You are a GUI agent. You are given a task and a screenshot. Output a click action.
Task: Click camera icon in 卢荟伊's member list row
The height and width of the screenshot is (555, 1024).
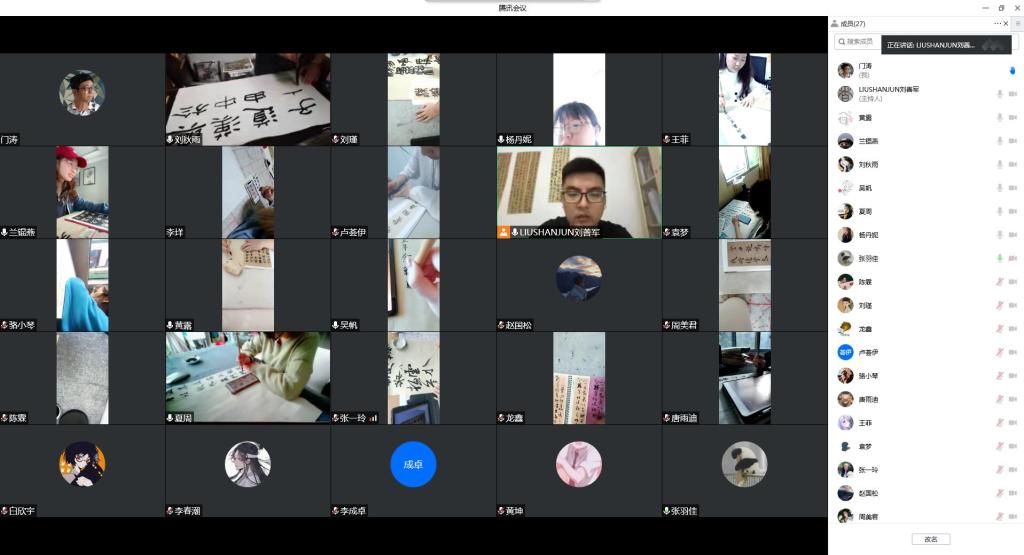click(x=1013, y=352)
